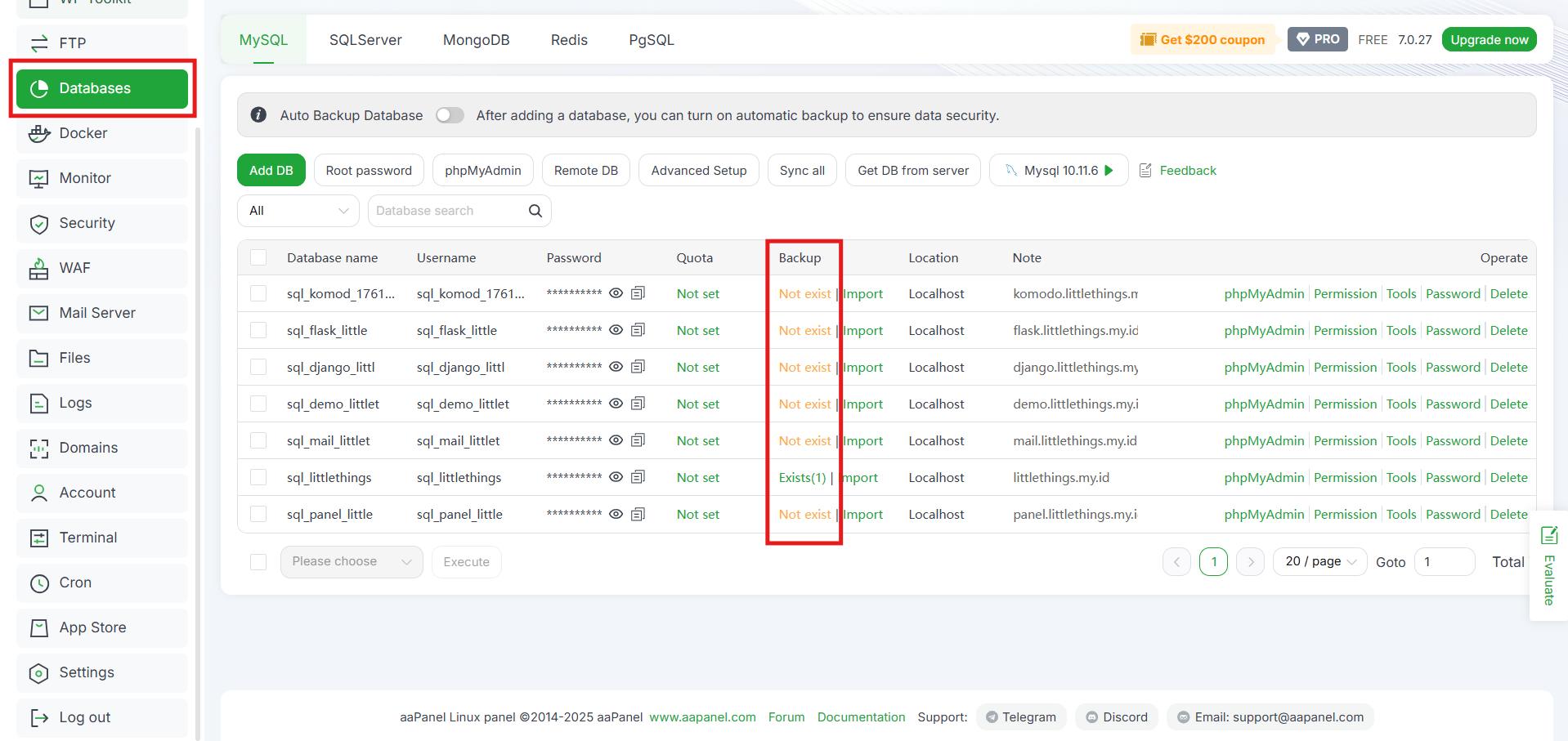Switch to the SQLServer tab
The image size is (1568, 741).
point(365,39)
